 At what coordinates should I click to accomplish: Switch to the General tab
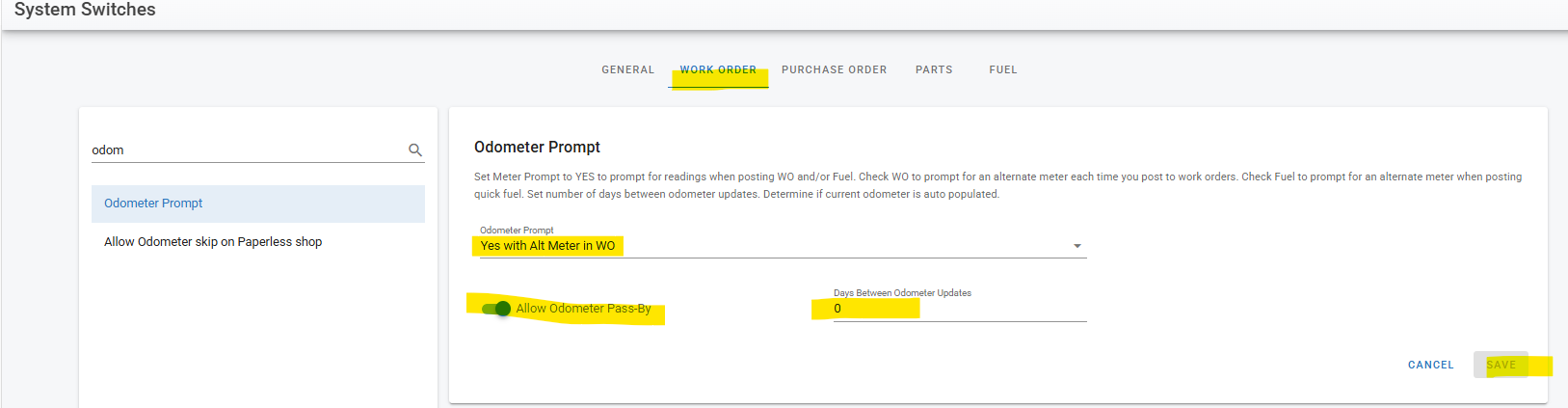(x=627, y=69)
